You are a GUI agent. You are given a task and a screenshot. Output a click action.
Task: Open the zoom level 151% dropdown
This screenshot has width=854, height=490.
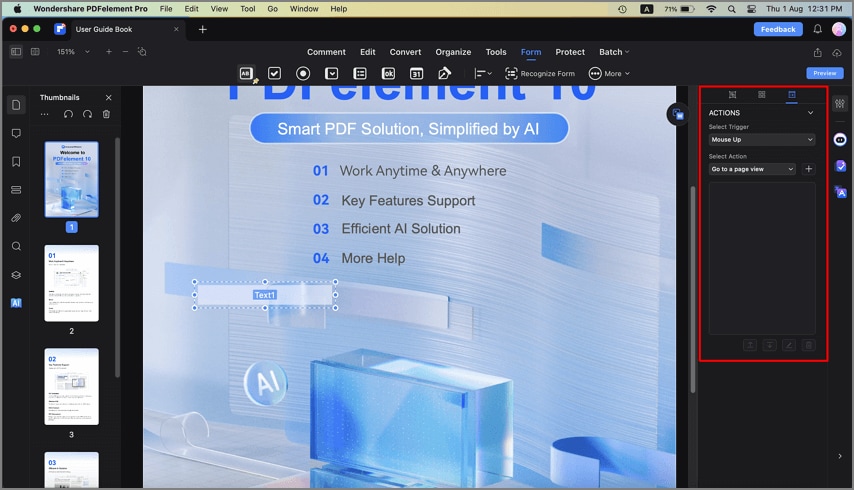click(73, 52)
